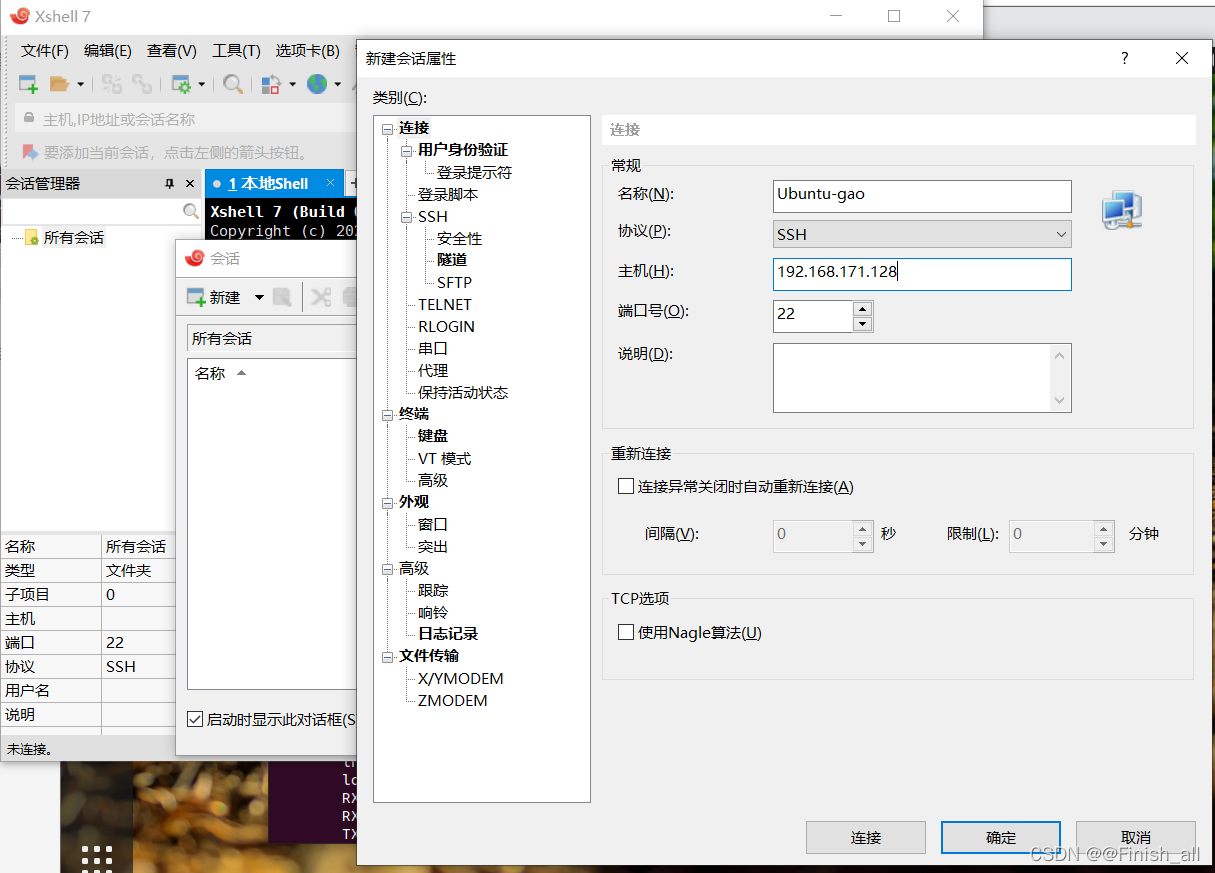The height and width of the screenshot is (873, 1215).
Task: Select 保持活动状态 in the category tree
Action: (x=463, y=392)
